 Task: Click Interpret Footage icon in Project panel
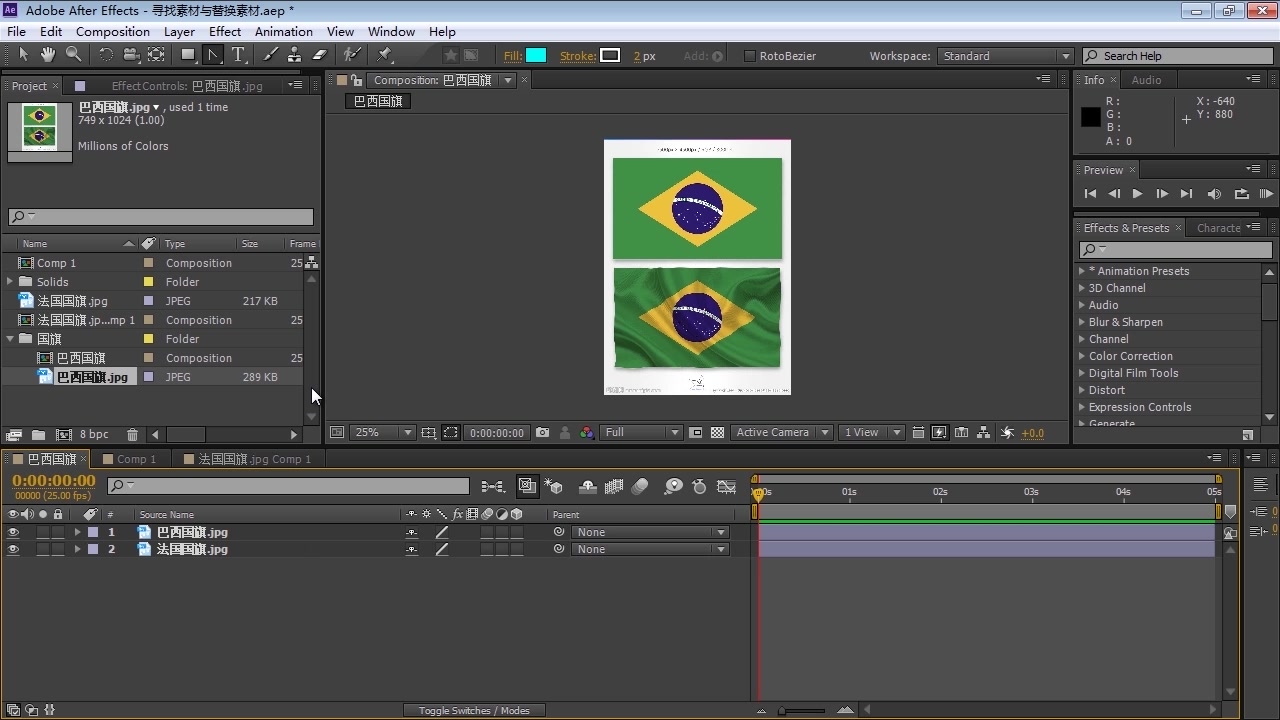[14, 435]
